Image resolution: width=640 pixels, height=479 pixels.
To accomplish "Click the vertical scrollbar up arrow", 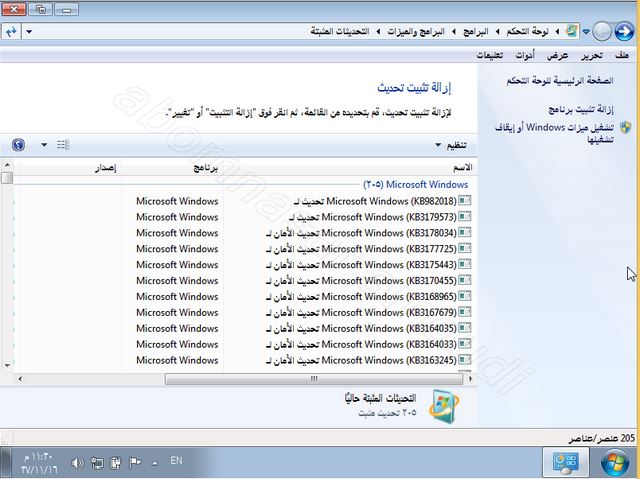I will pyautogui.click(x=7, y=165).
